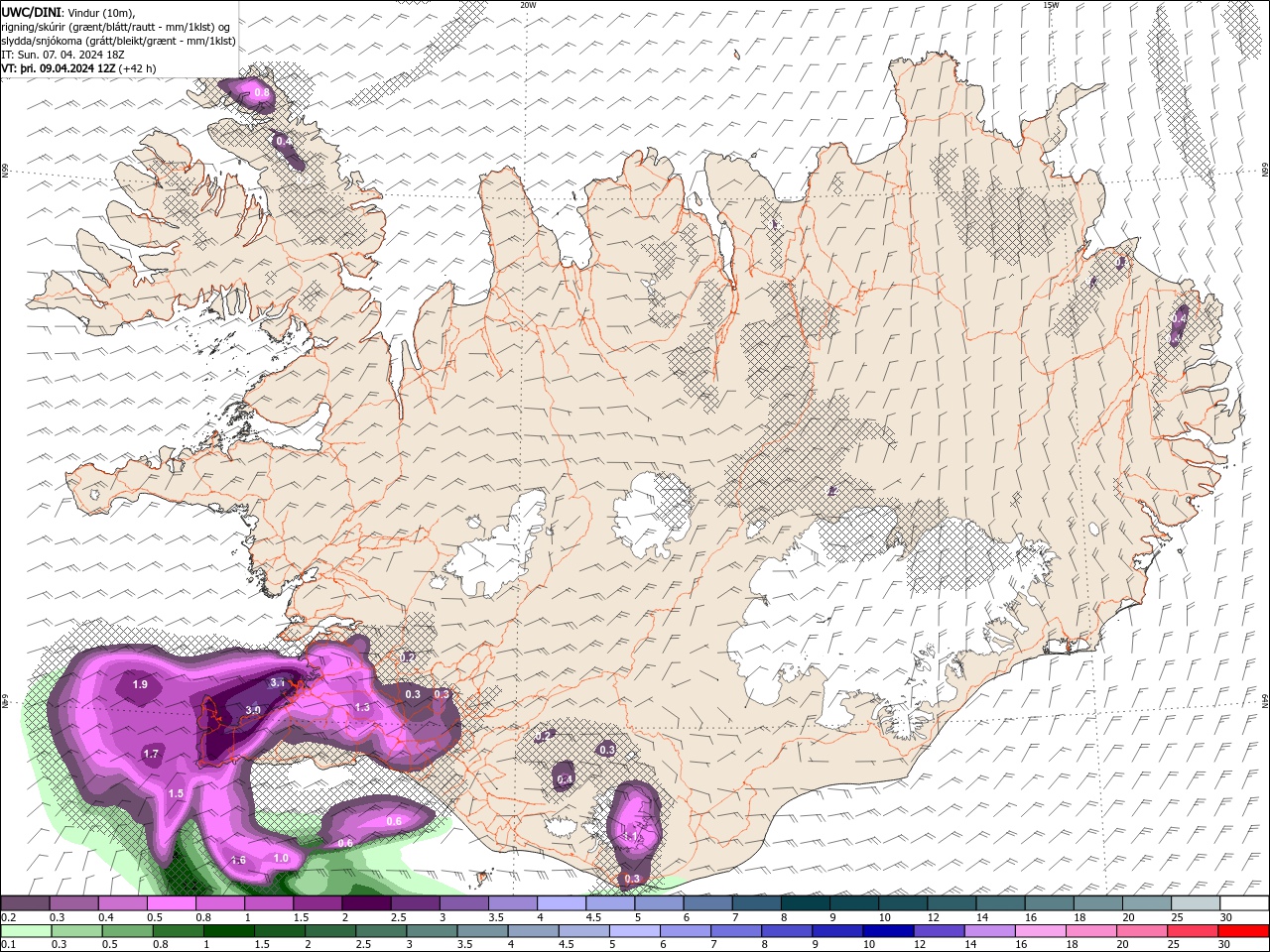This screenshot has width=1270, height=952.
Task: Click the 3.5 label under the top legend row
Action: [496, 917]
